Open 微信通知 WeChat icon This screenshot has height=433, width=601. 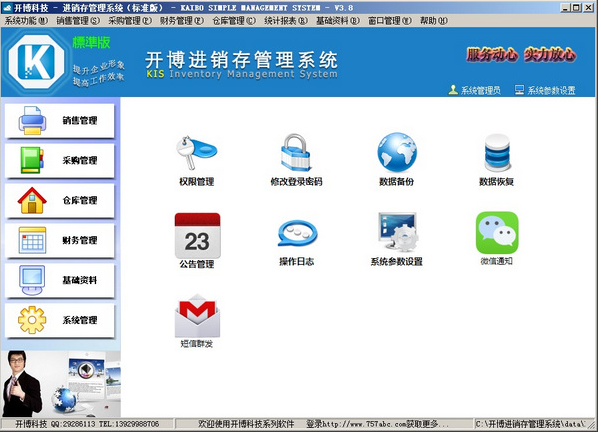tap(497, 233)
